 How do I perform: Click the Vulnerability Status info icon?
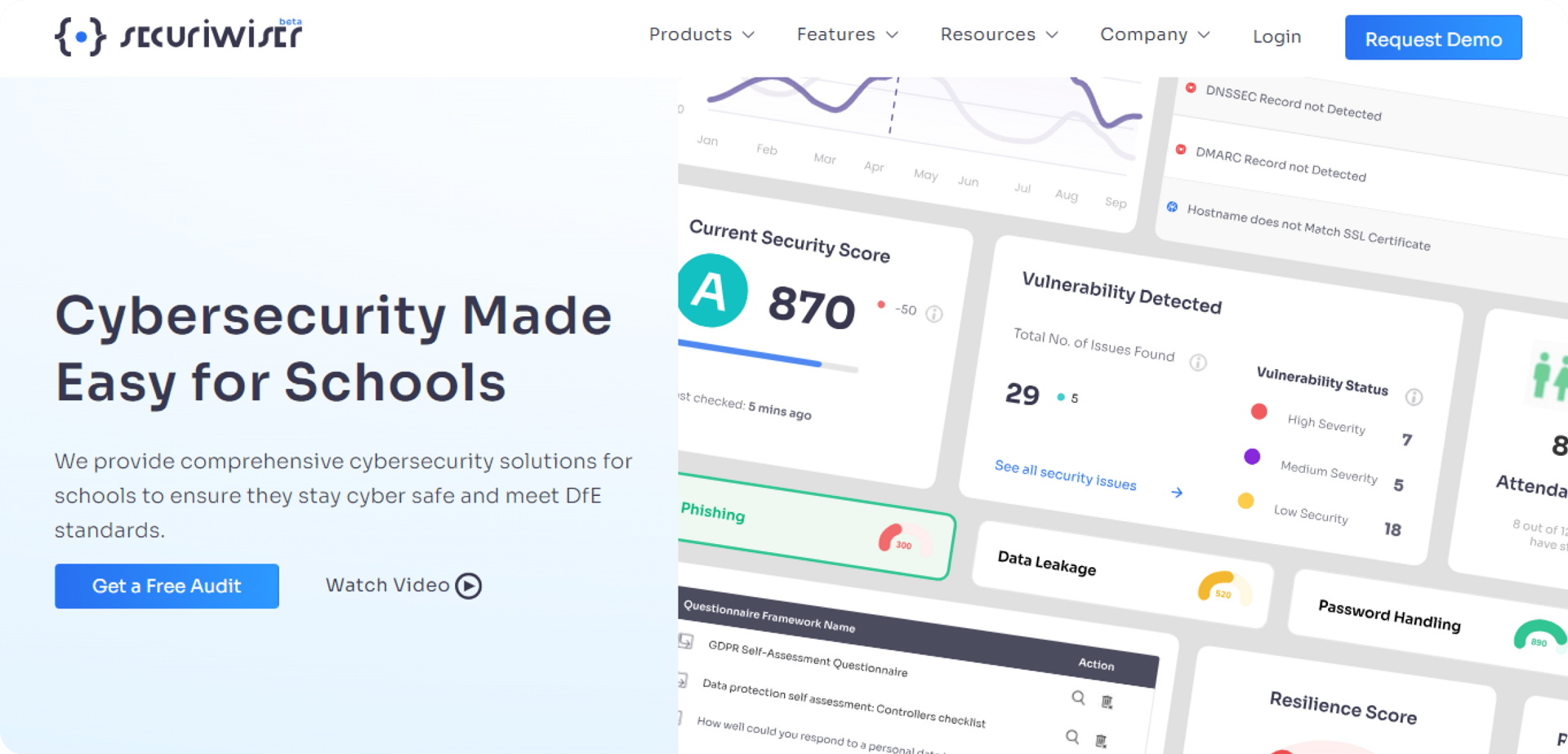point(1414,397)
